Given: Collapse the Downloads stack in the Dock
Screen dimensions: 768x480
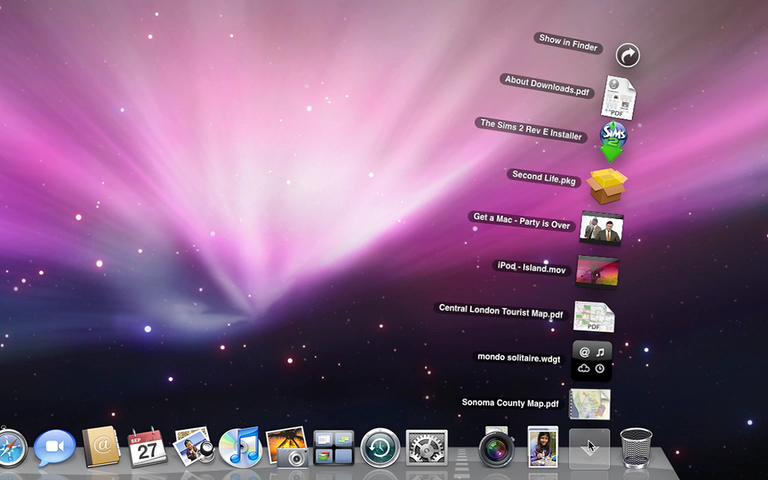Looking at the screenshot, I should point(589,449).
